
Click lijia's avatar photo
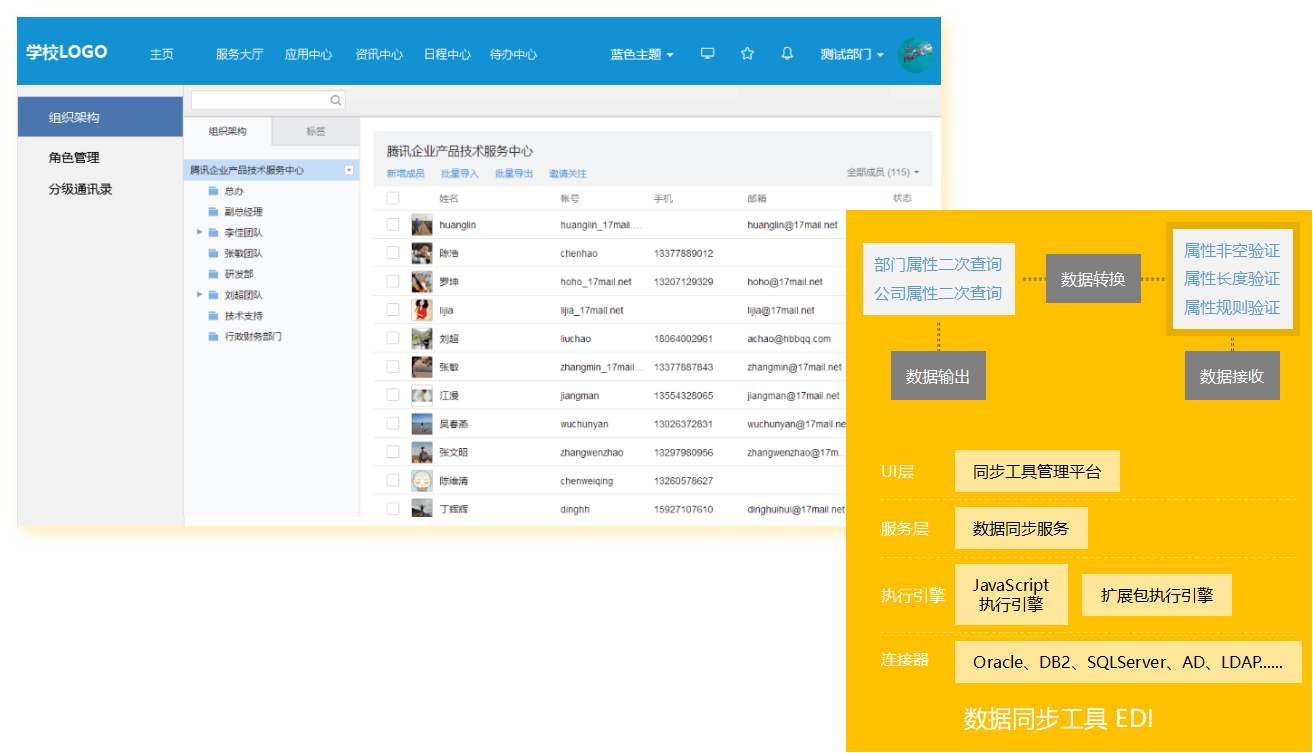pyautogui.click(x=422, y=310)
